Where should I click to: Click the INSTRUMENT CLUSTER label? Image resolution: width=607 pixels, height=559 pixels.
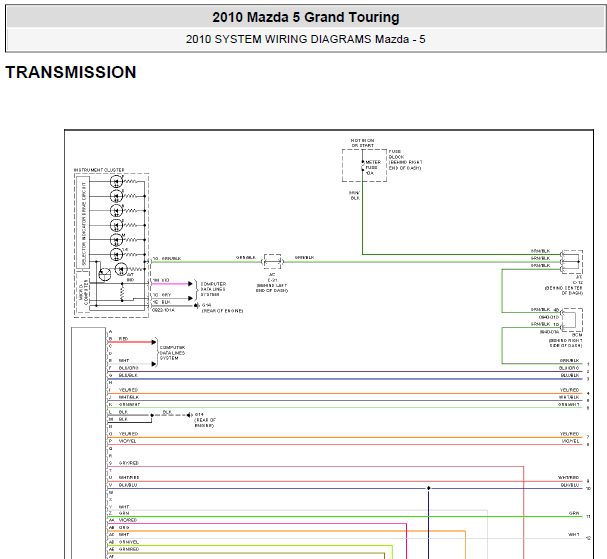99,170
